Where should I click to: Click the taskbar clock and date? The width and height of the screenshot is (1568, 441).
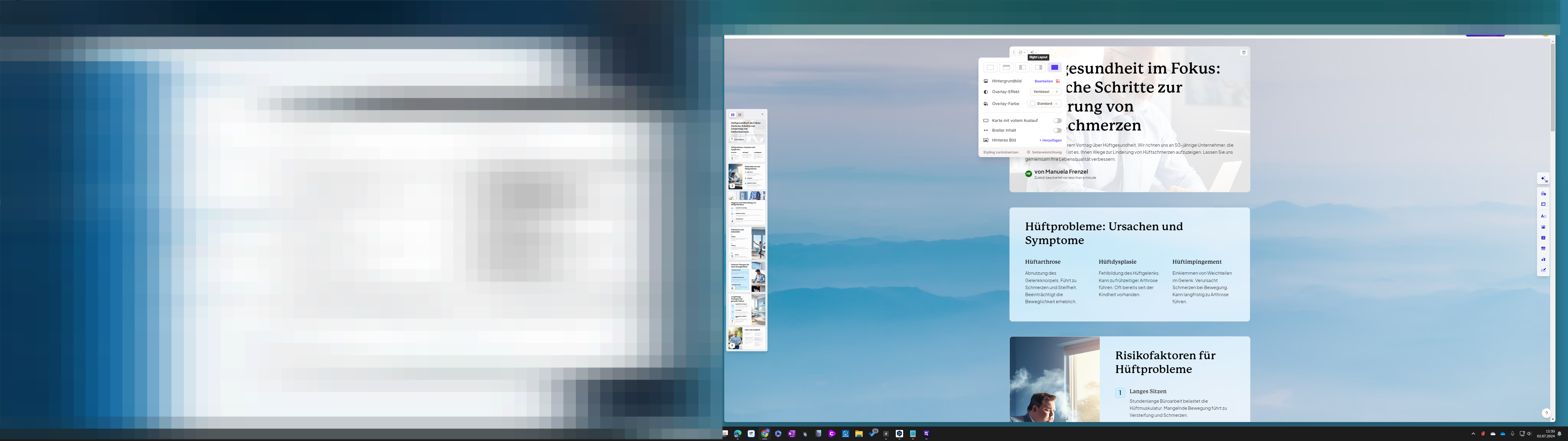(1545, 434)
